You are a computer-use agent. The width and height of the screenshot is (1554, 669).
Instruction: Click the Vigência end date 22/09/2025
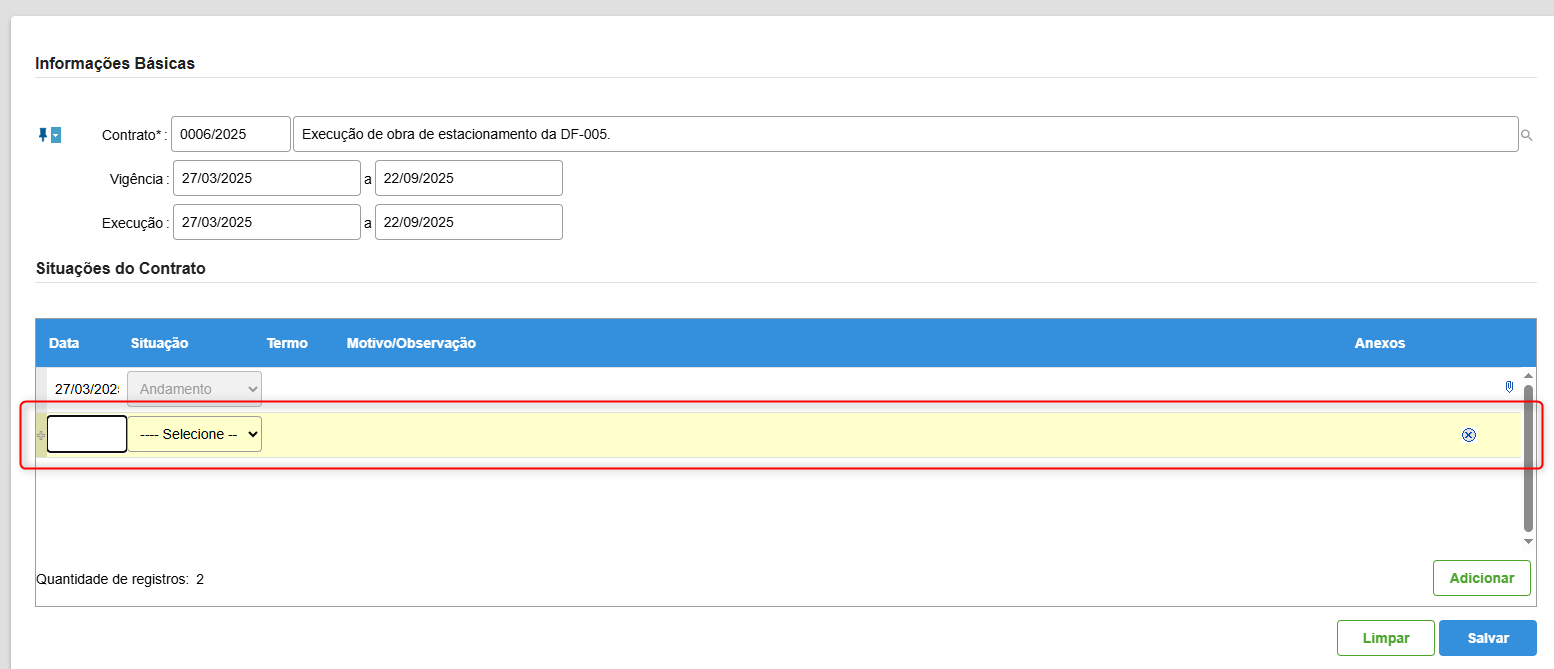pos(469,178)
